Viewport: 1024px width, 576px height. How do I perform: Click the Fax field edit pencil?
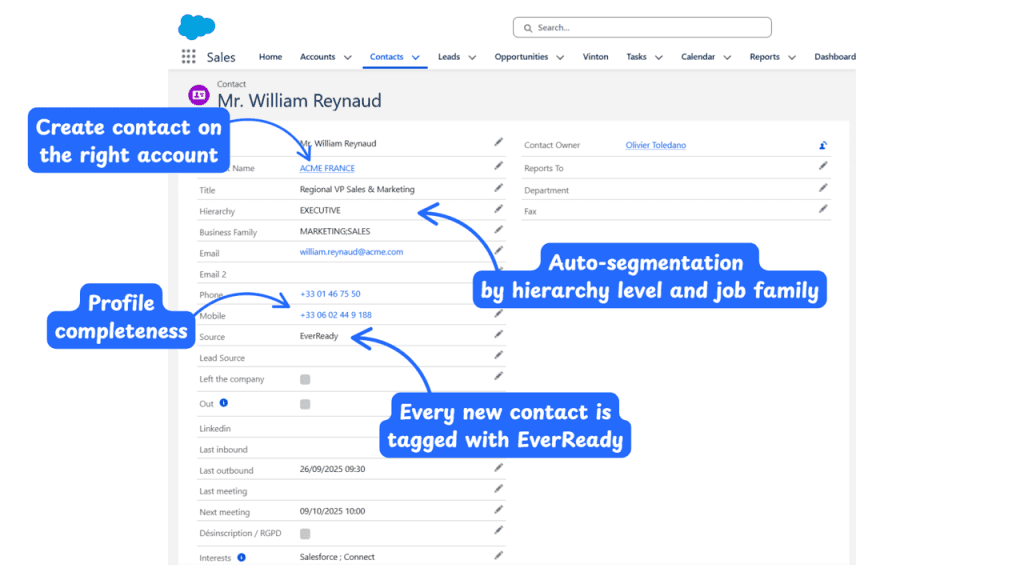[823, 209]
